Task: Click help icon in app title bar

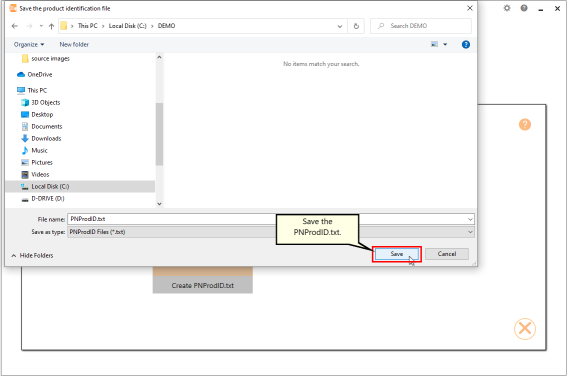Action: click(x=524, y=8)
